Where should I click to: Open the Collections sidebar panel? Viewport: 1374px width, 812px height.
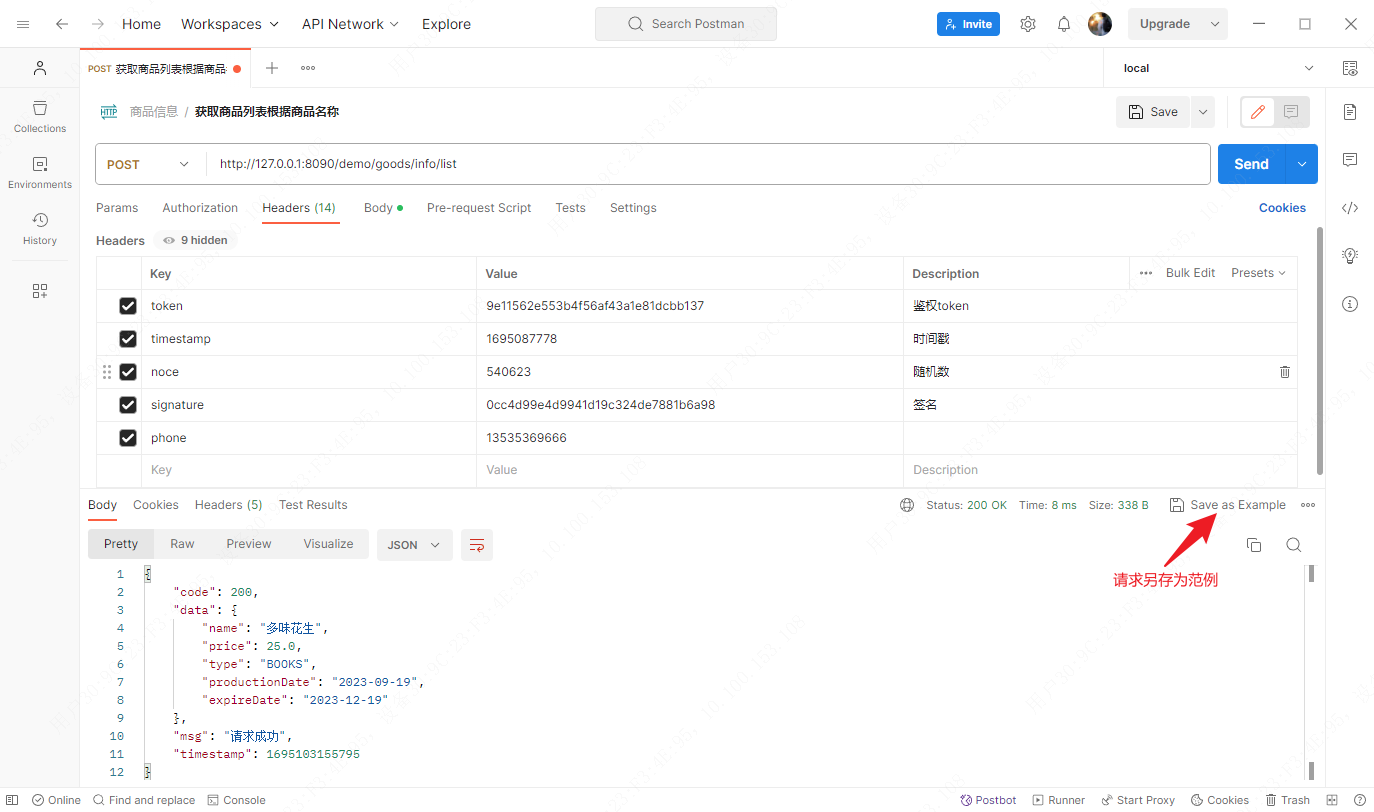(x=40, y=116)
